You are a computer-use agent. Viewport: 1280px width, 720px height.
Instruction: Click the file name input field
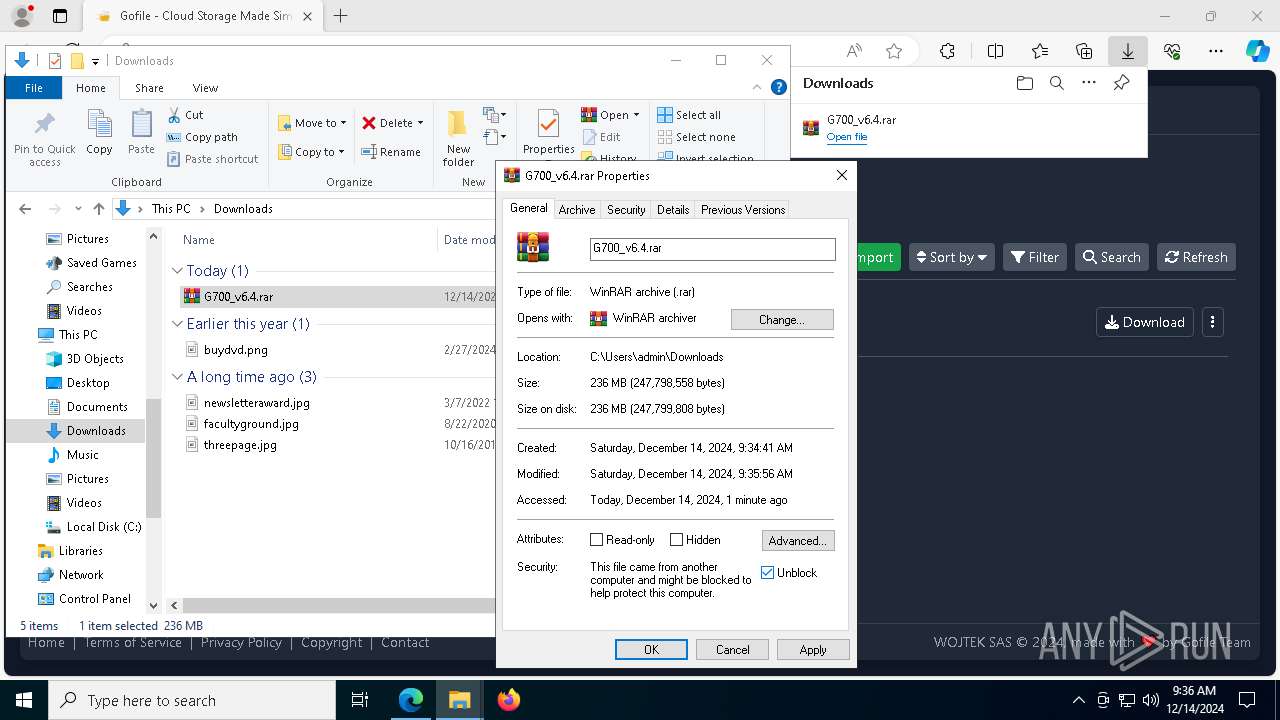pyautogui.click(x=712, y=249)
